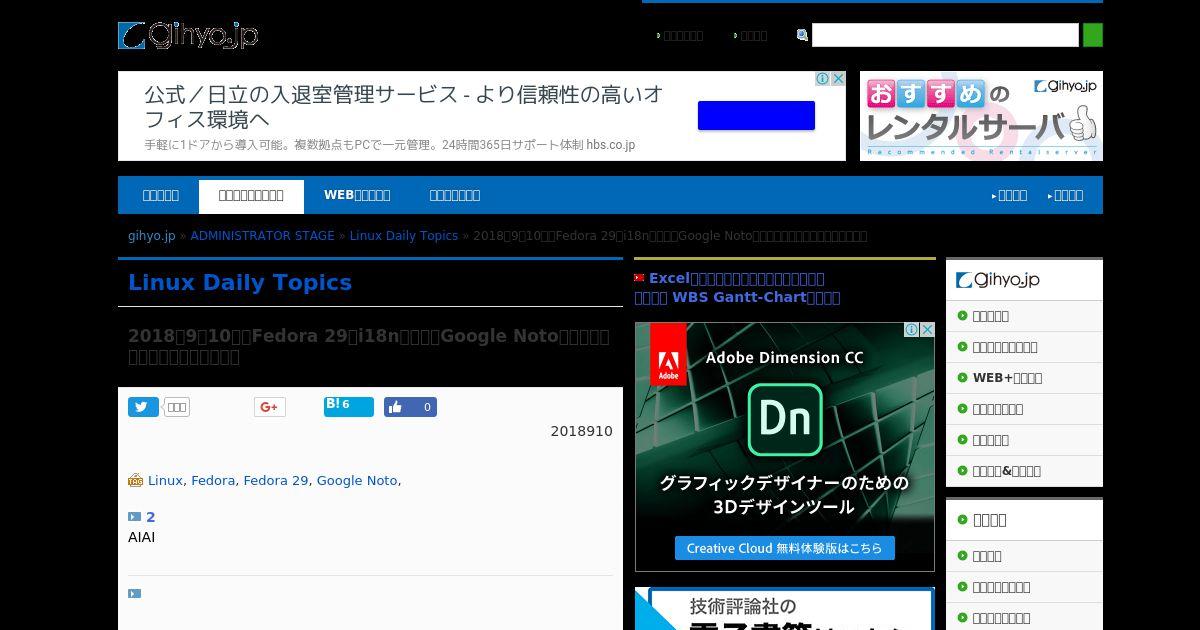Open ADMINISTRATOR STAGE breadcrumb link

click(262, 236)
